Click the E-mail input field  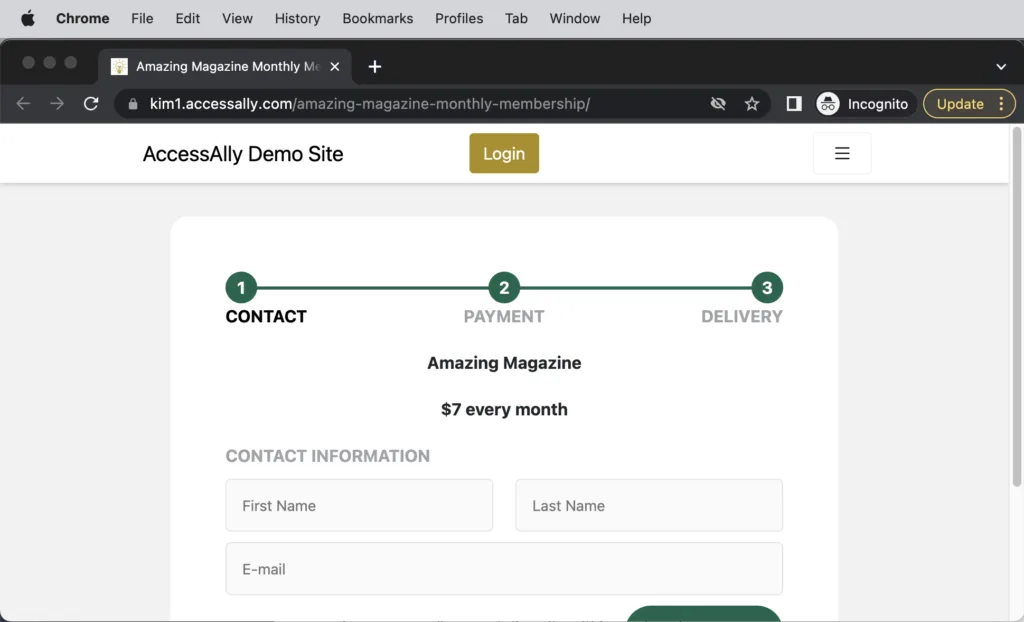click(x=504, y=568)
